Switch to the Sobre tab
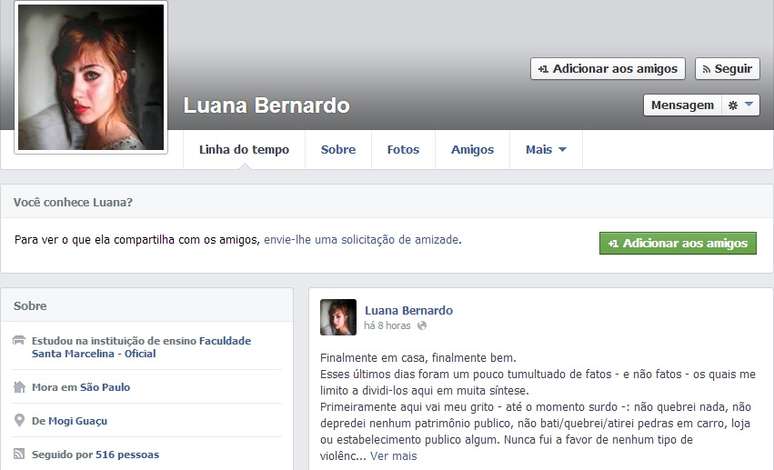774x470 pixels. [x=338, y=150]
